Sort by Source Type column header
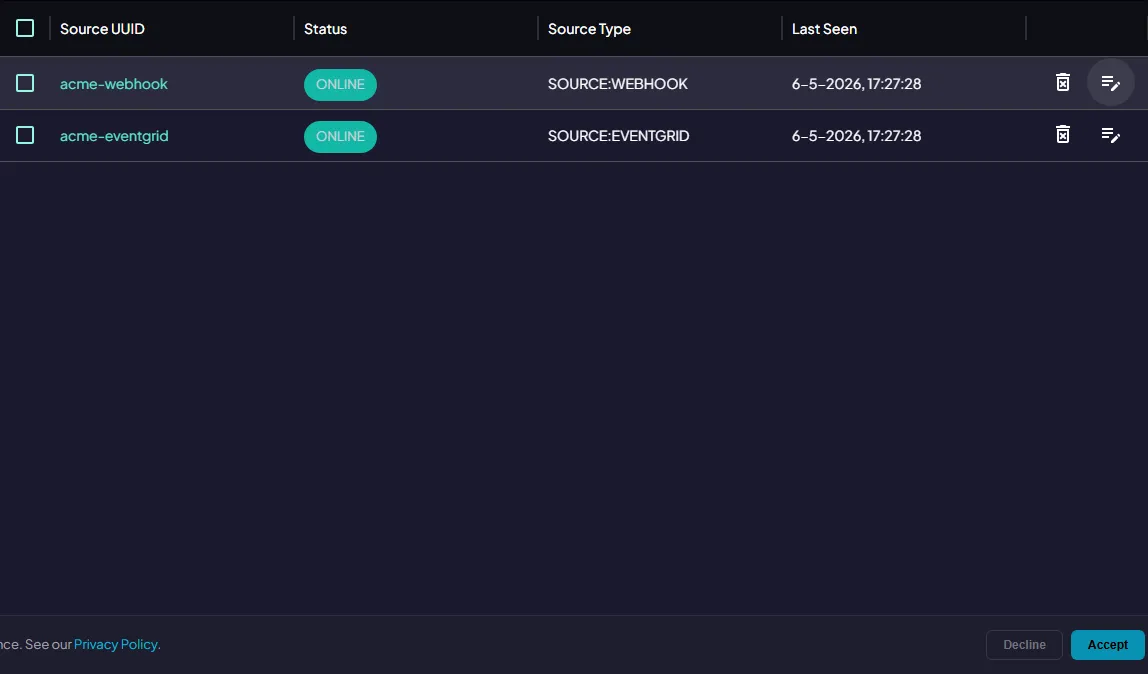The height and width of the screenshot is (674, 1148). [589, 29]
